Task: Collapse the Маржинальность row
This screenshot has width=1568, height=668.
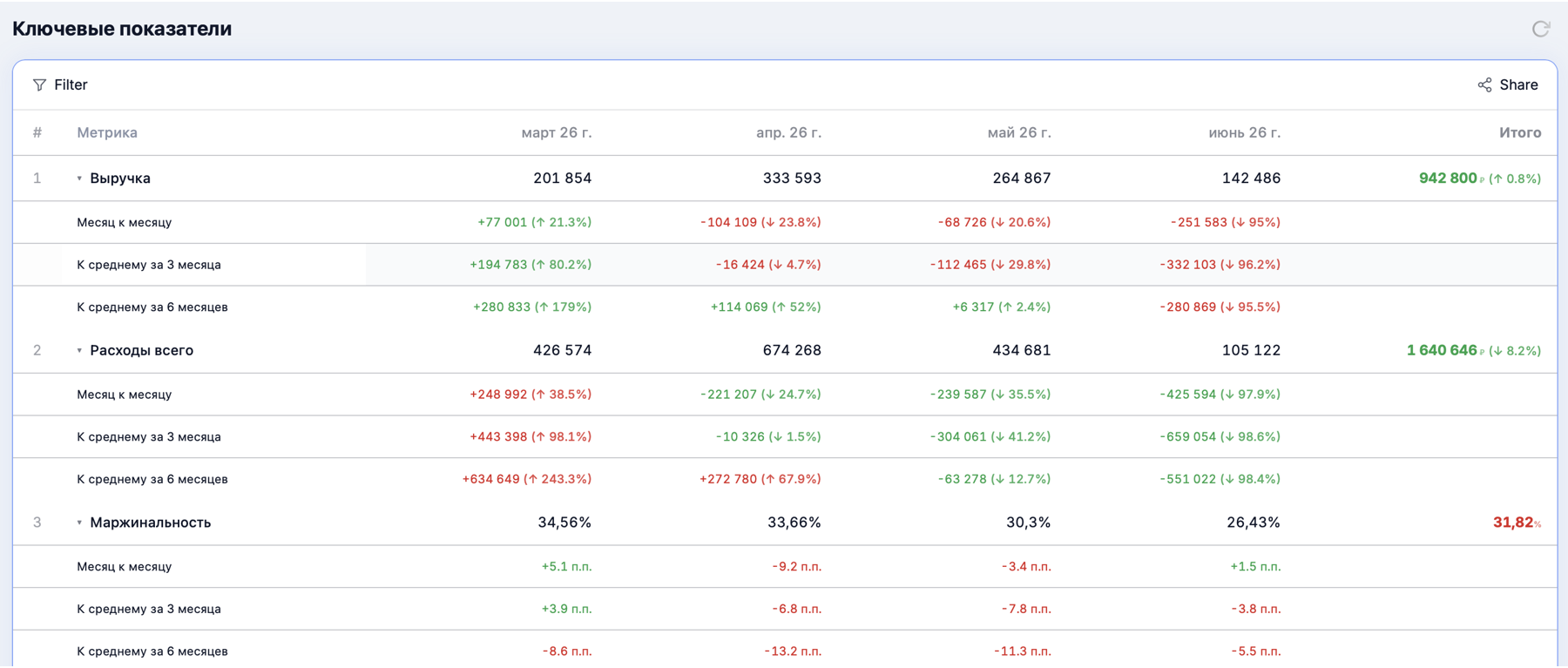Action: point(79,523)
